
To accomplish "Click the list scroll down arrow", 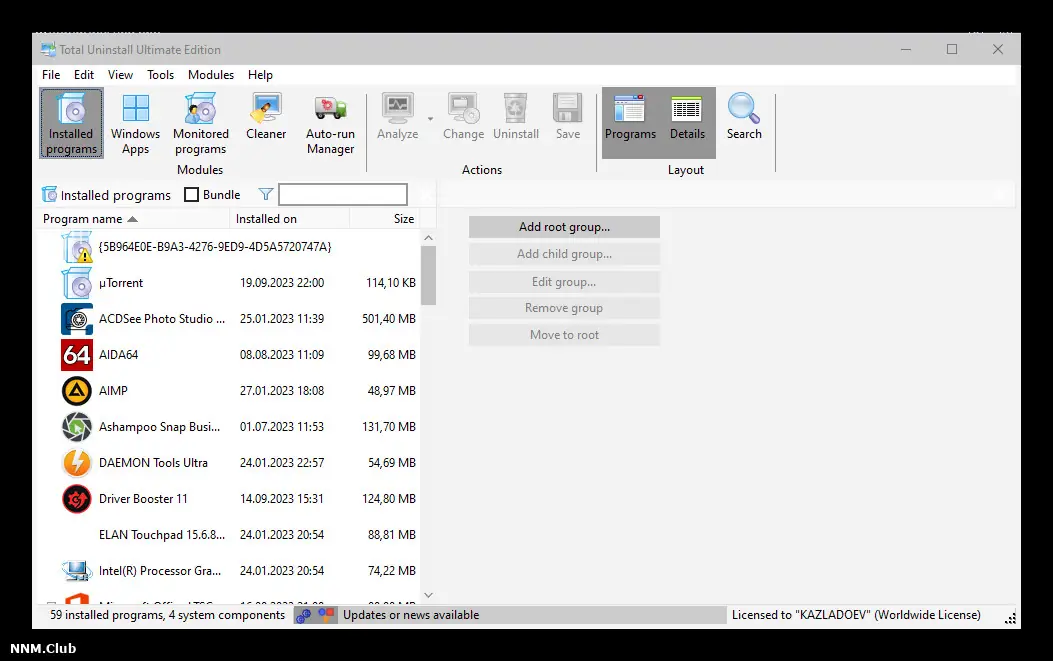I will [x=428, y=595].
